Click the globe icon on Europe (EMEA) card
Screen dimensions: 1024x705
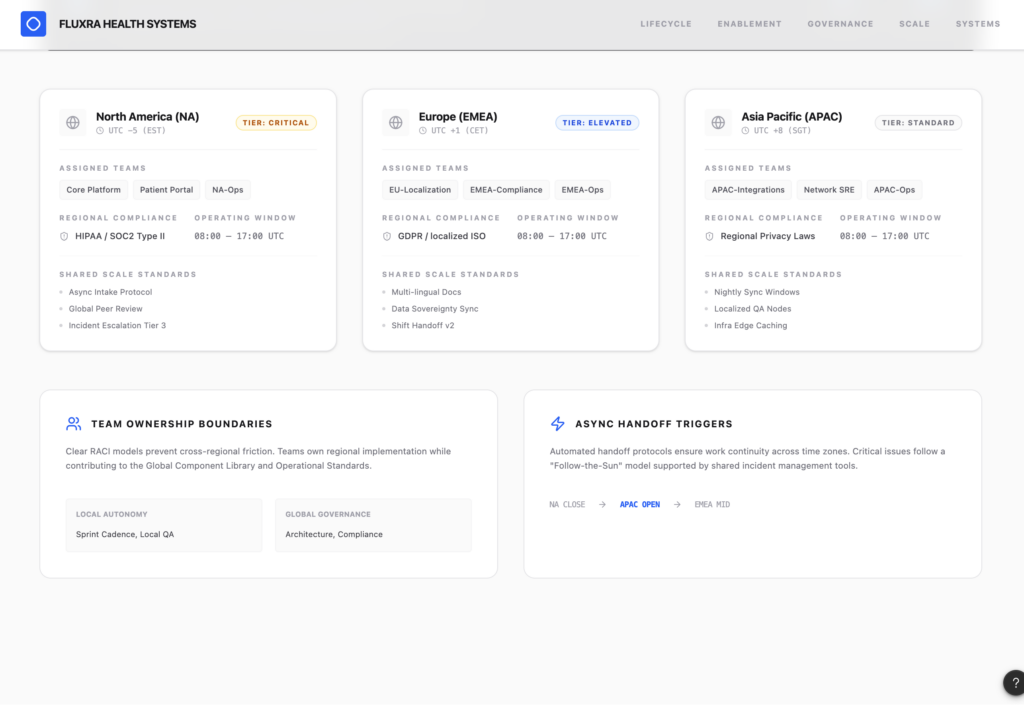(396, 123)
